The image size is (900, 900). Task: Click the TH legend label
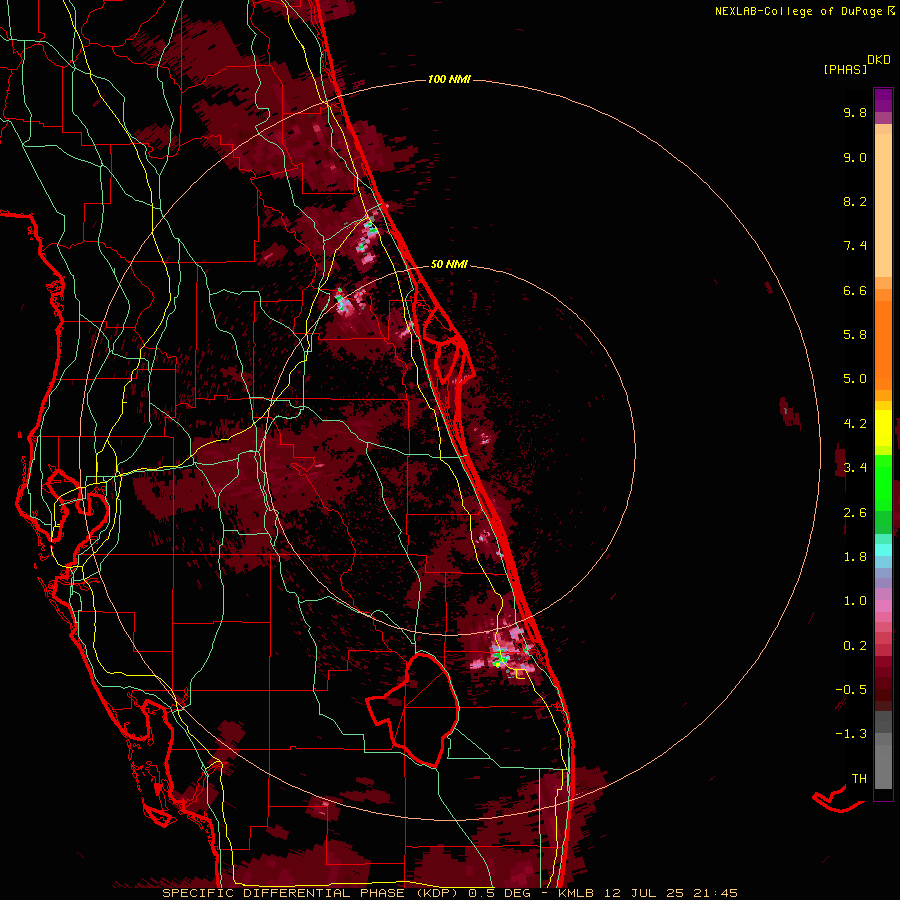[x=859, y=779]
